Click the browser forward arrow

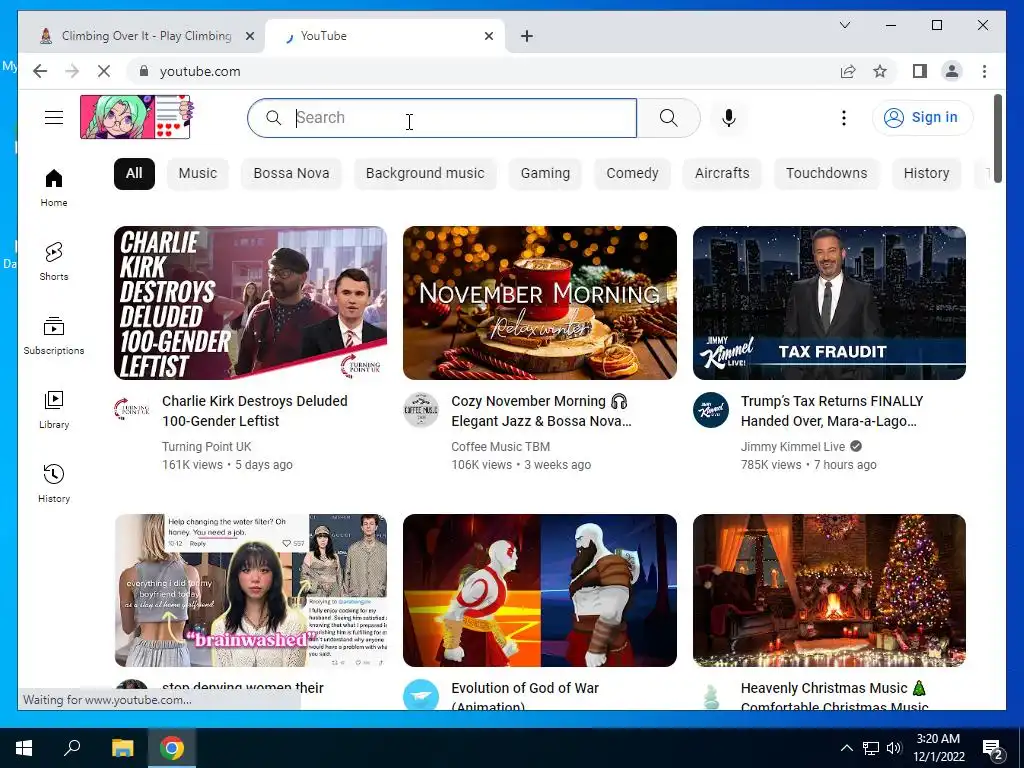point(72,71)
